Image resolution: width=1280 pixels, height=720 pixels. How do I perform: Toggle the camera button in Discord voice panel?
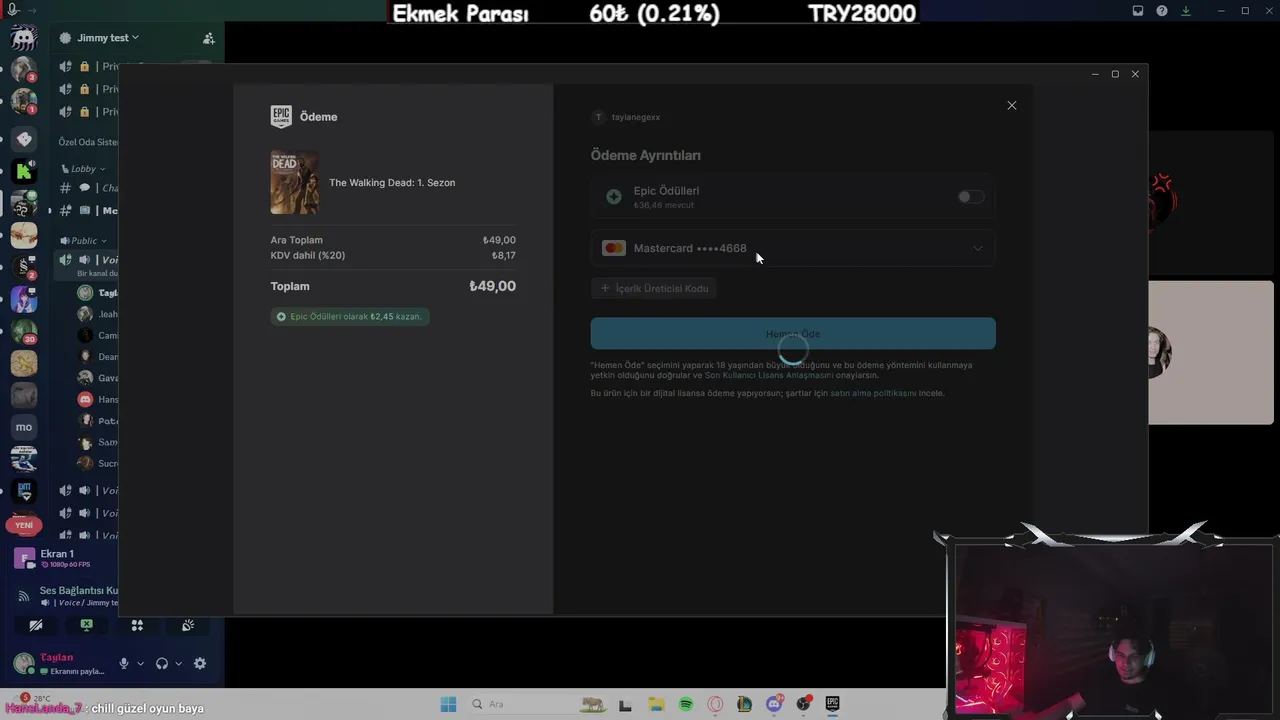tap(36, 626)
